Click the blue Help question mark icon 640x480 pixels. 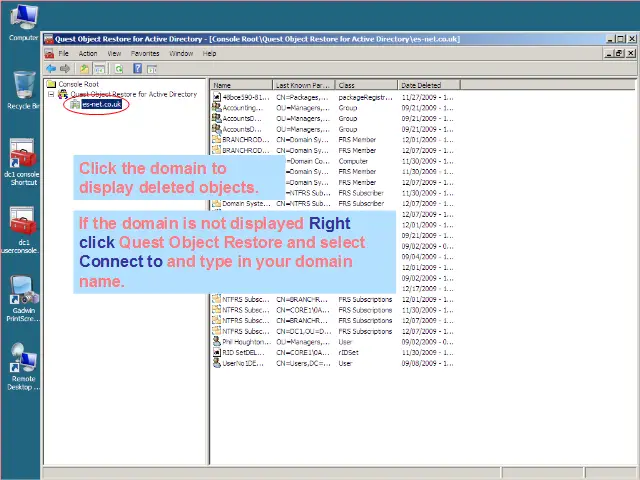pos(138,69)
